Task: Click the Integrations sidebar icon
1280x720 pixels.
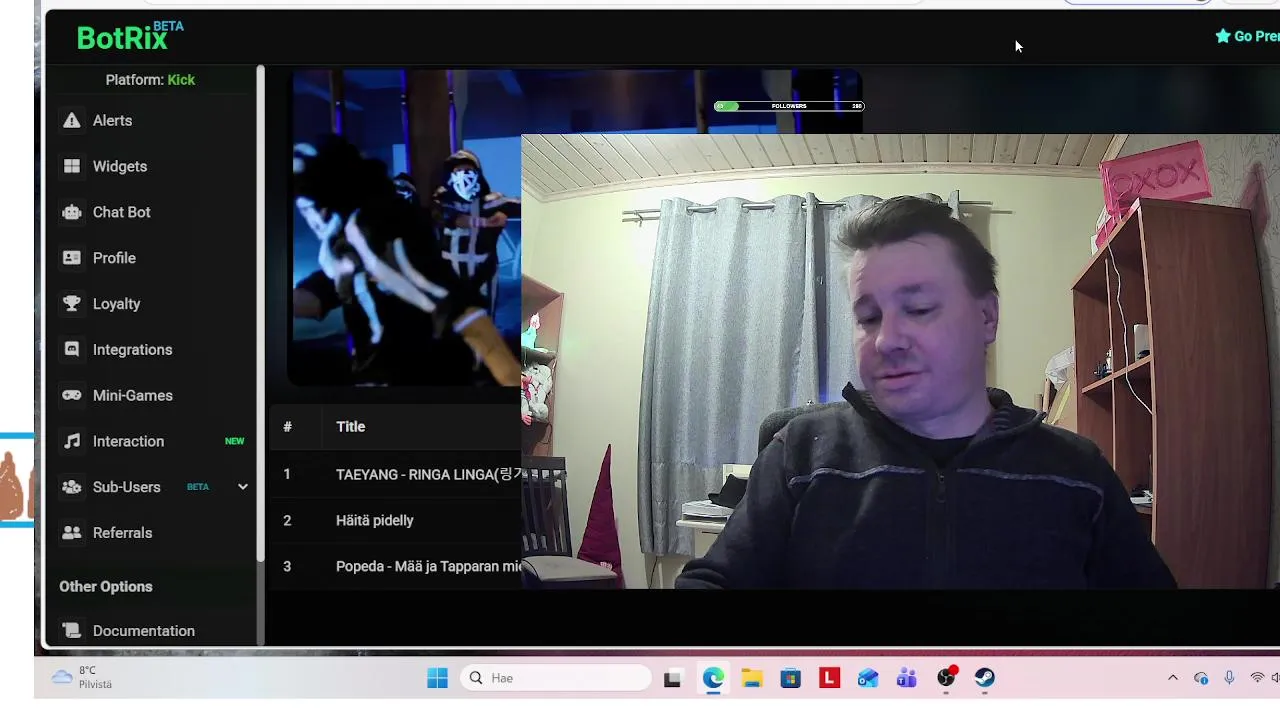Action: [x=72, y=350]
